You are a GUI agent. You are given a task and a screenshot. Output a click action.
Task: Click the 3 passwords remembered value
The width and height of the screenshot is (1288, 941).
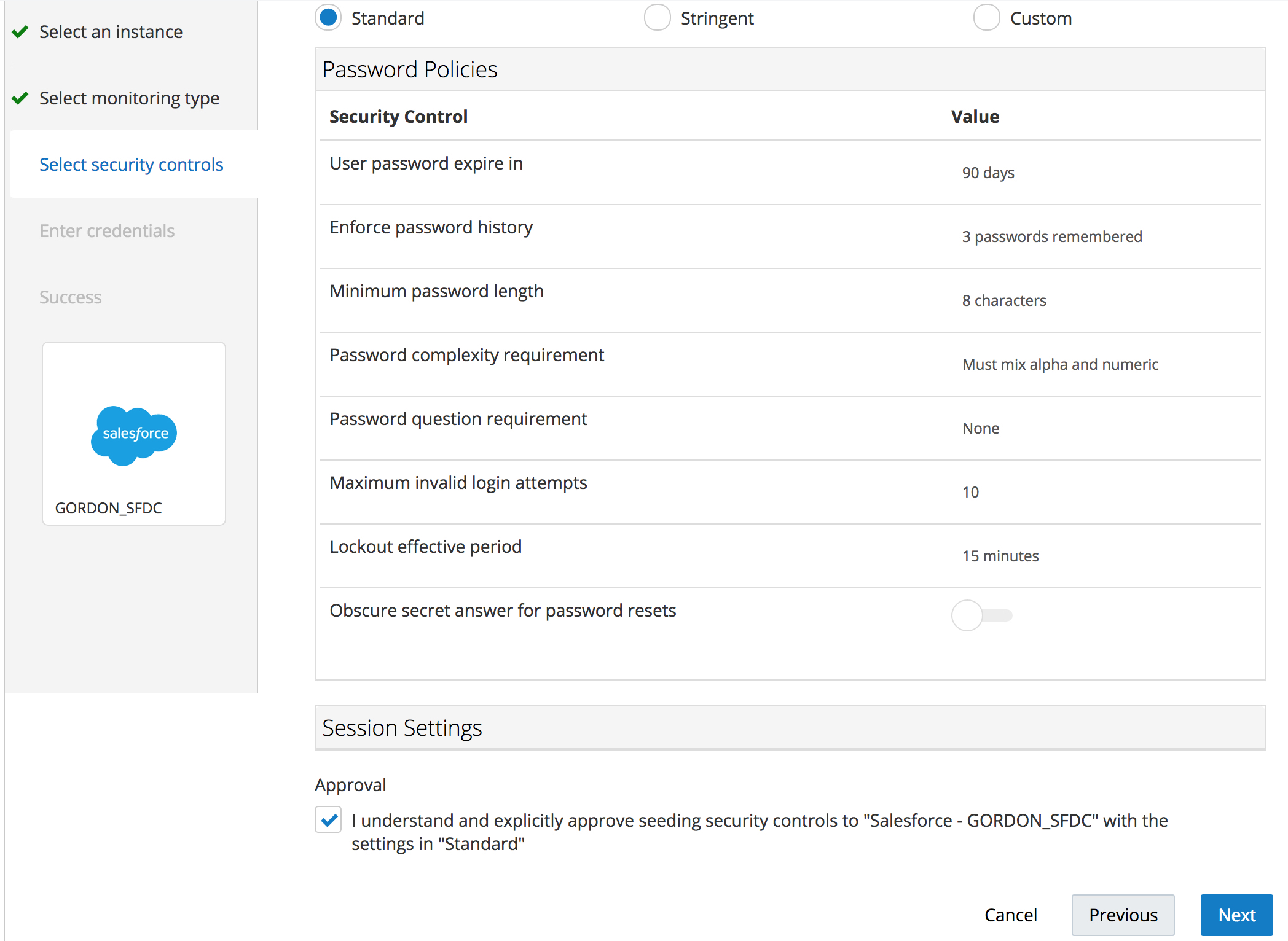1052,236
